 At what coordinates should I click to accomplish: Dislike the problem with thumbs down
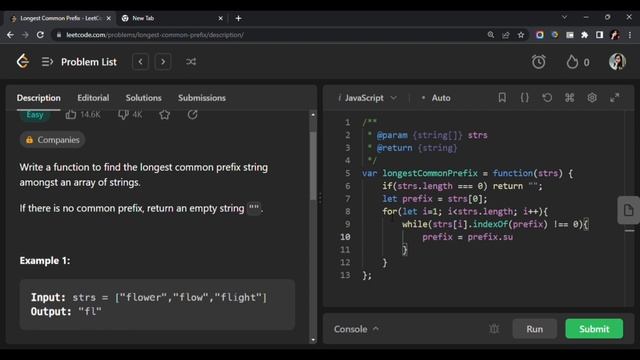click(x=123, y=115)
